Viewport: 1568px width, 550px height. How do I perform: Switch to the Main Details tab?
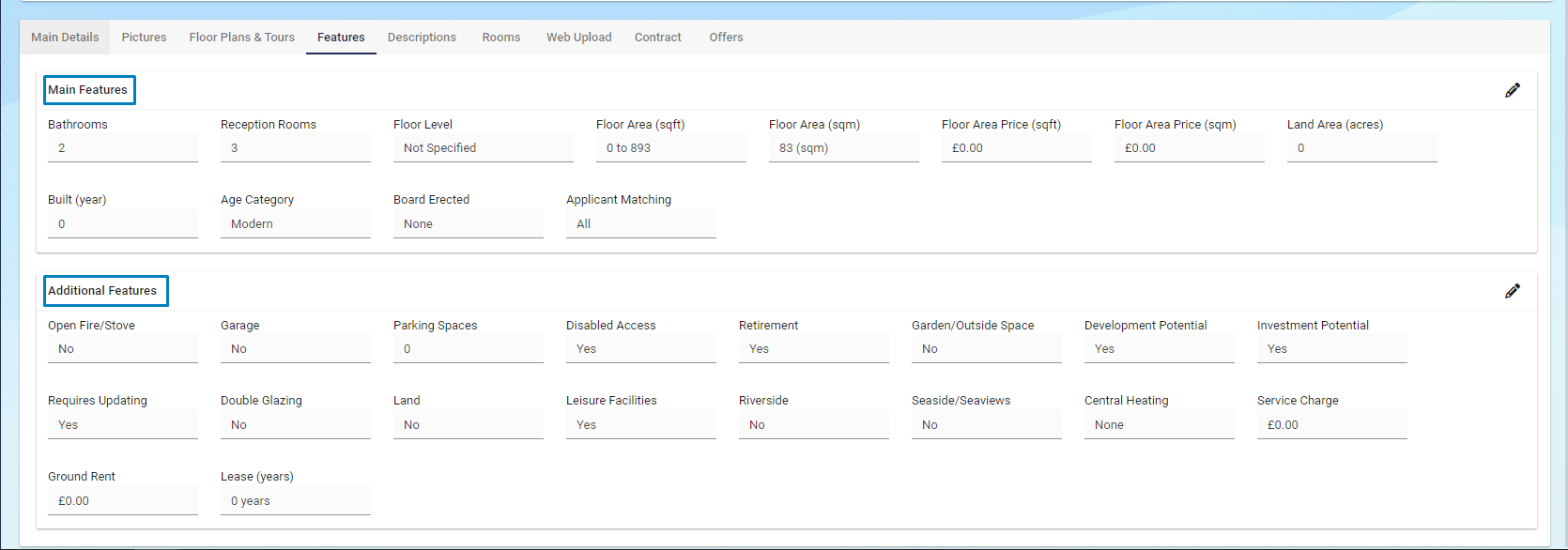pos(65,38)
